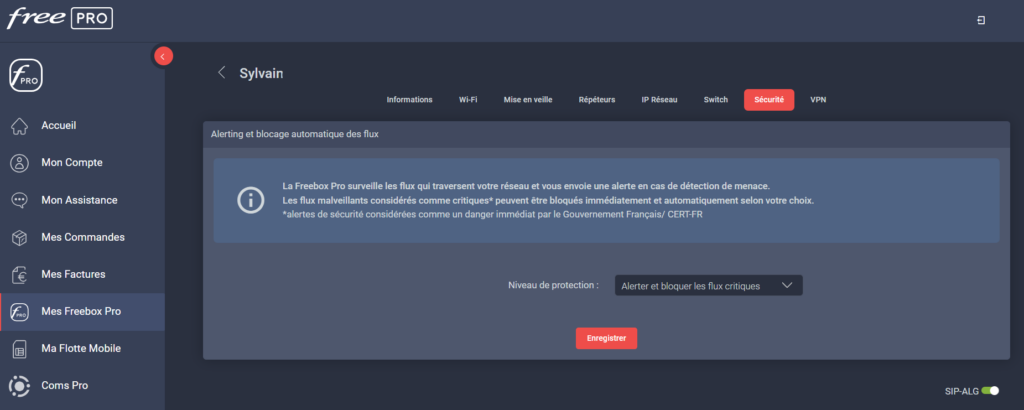Viewport: 1024px width, 410px height.
Task: Switch to the Wi-Fi tab
Action: click(x=468, y=100)
